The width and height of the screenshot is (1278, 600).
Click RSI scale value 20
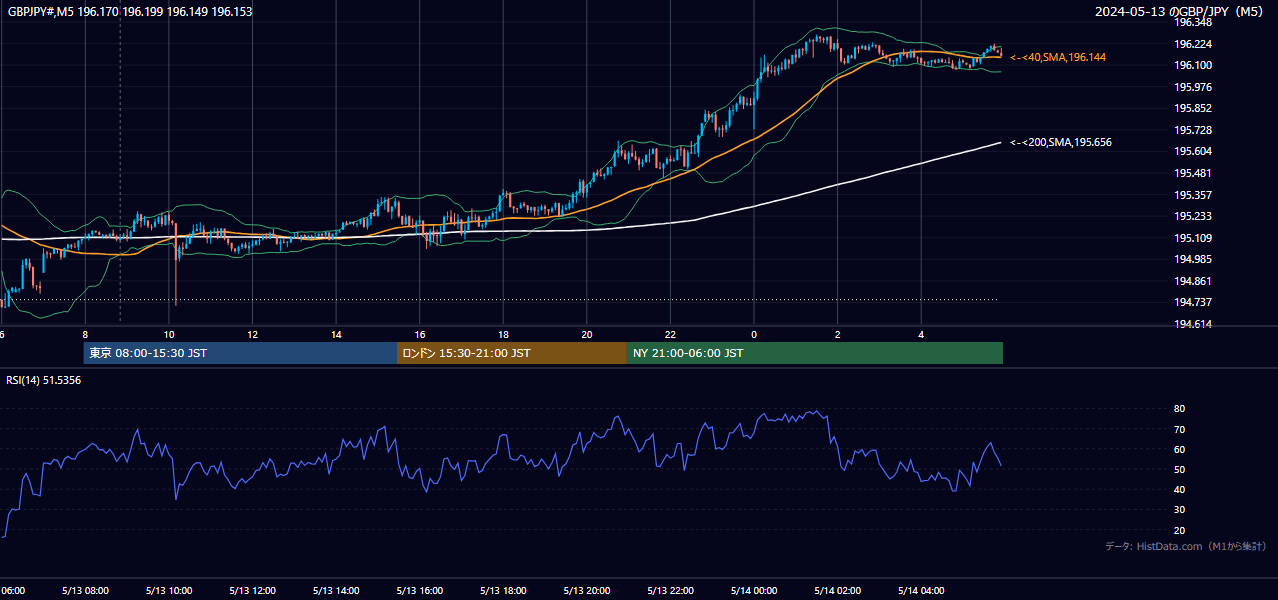pos(1180,530)
